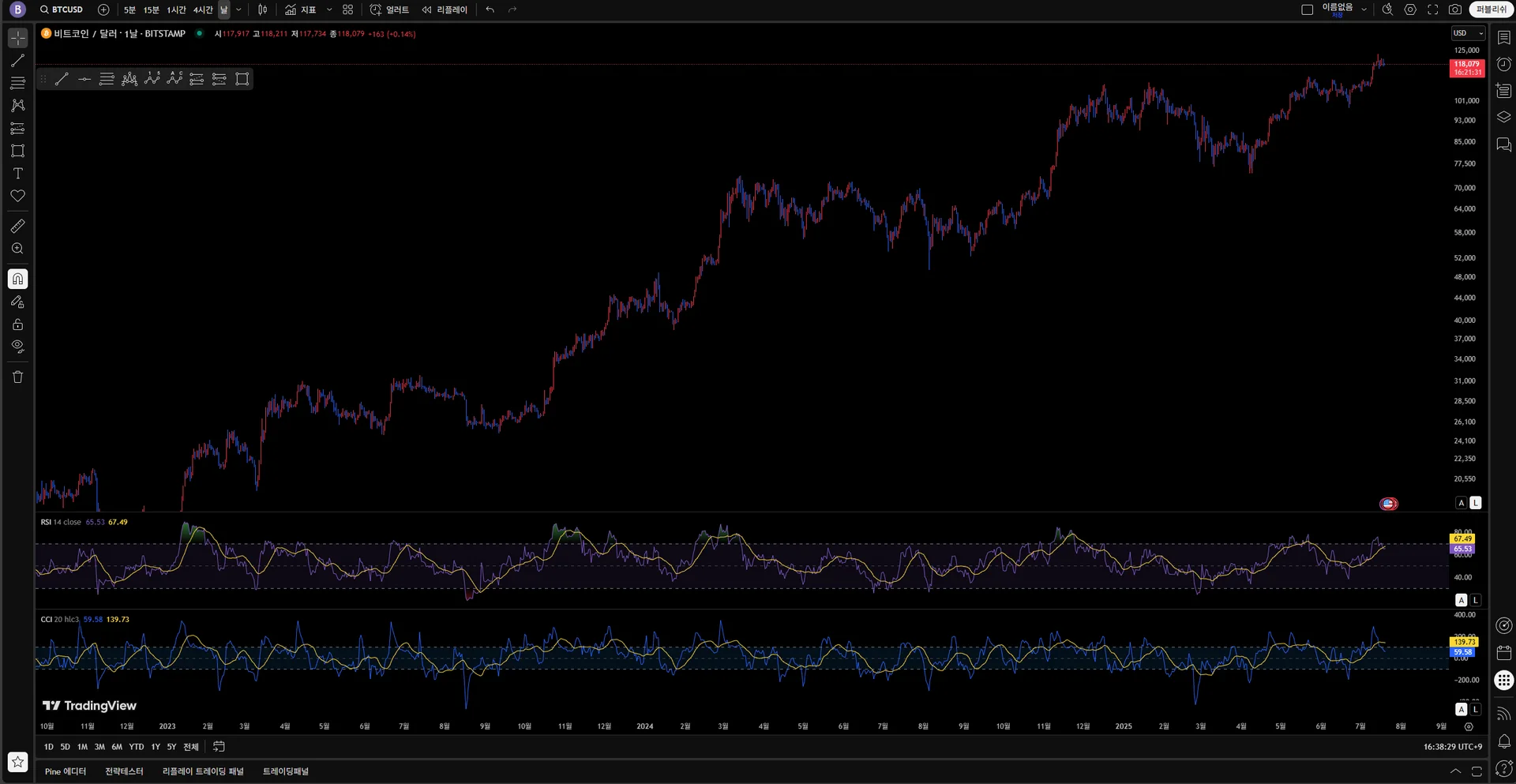This screenshot has height=784, width=1516.
Task: Click the BTCUSD symbol search field
Action: coord(62,9)
